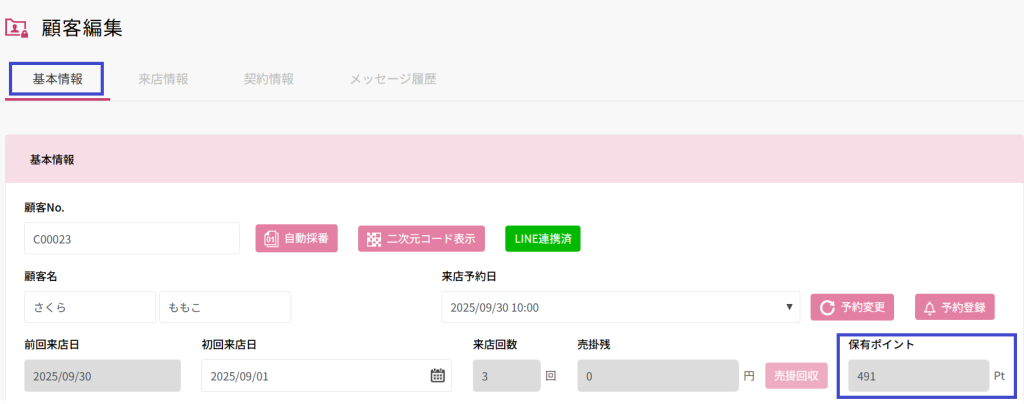The height and width of the screenshot is (404, 1024).
Task: View the メッセージ履歴 tab
Action: [x=392, y=79]
